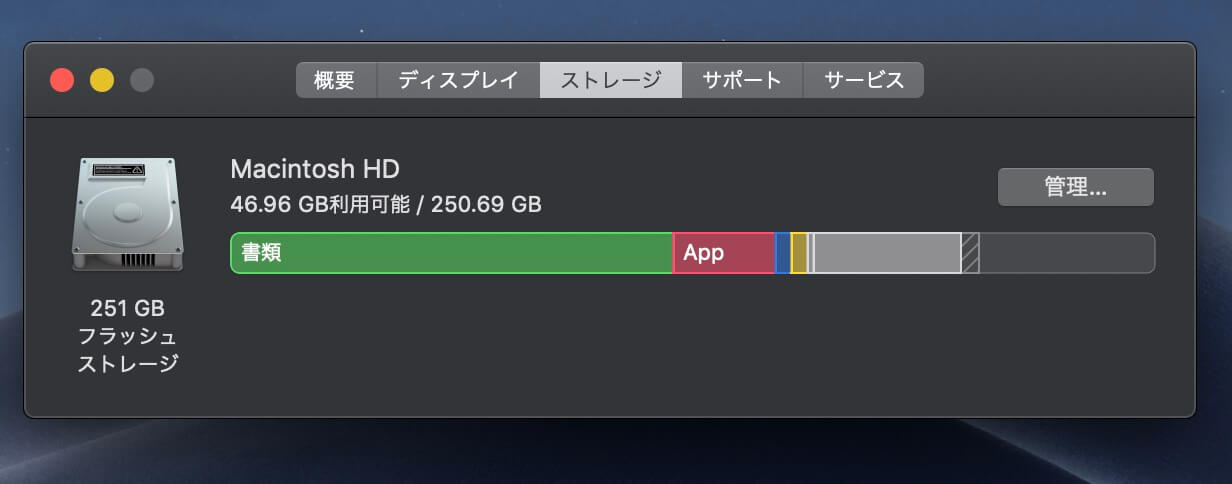The image size is (1232, 484).
Task: Click the green 書類 storage segment
Action: [452, 253]
